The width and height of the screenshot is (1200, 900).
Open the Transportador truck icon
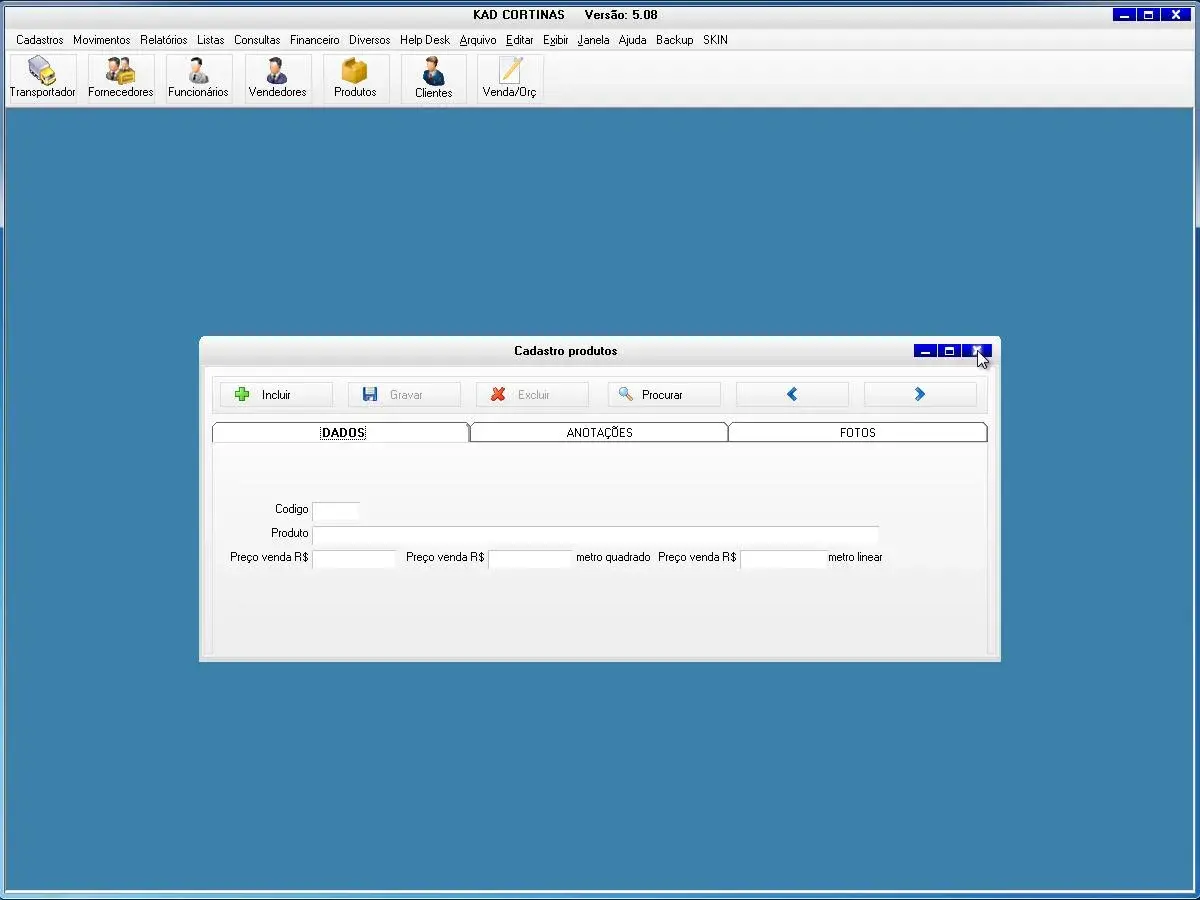pos(42,78)
